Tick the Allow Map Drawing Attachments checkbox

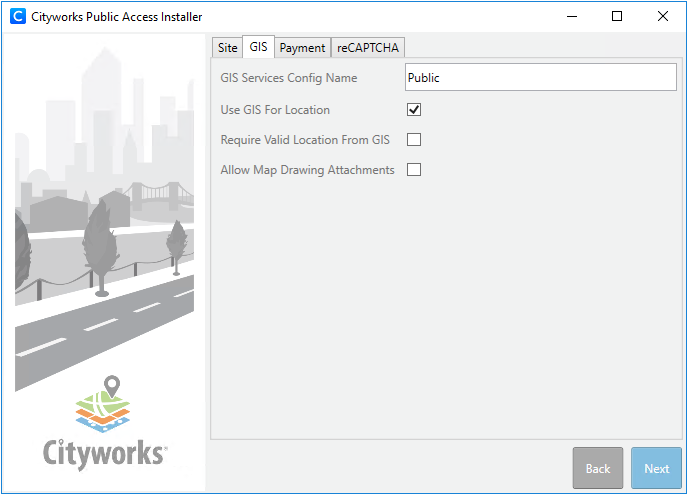414,170
